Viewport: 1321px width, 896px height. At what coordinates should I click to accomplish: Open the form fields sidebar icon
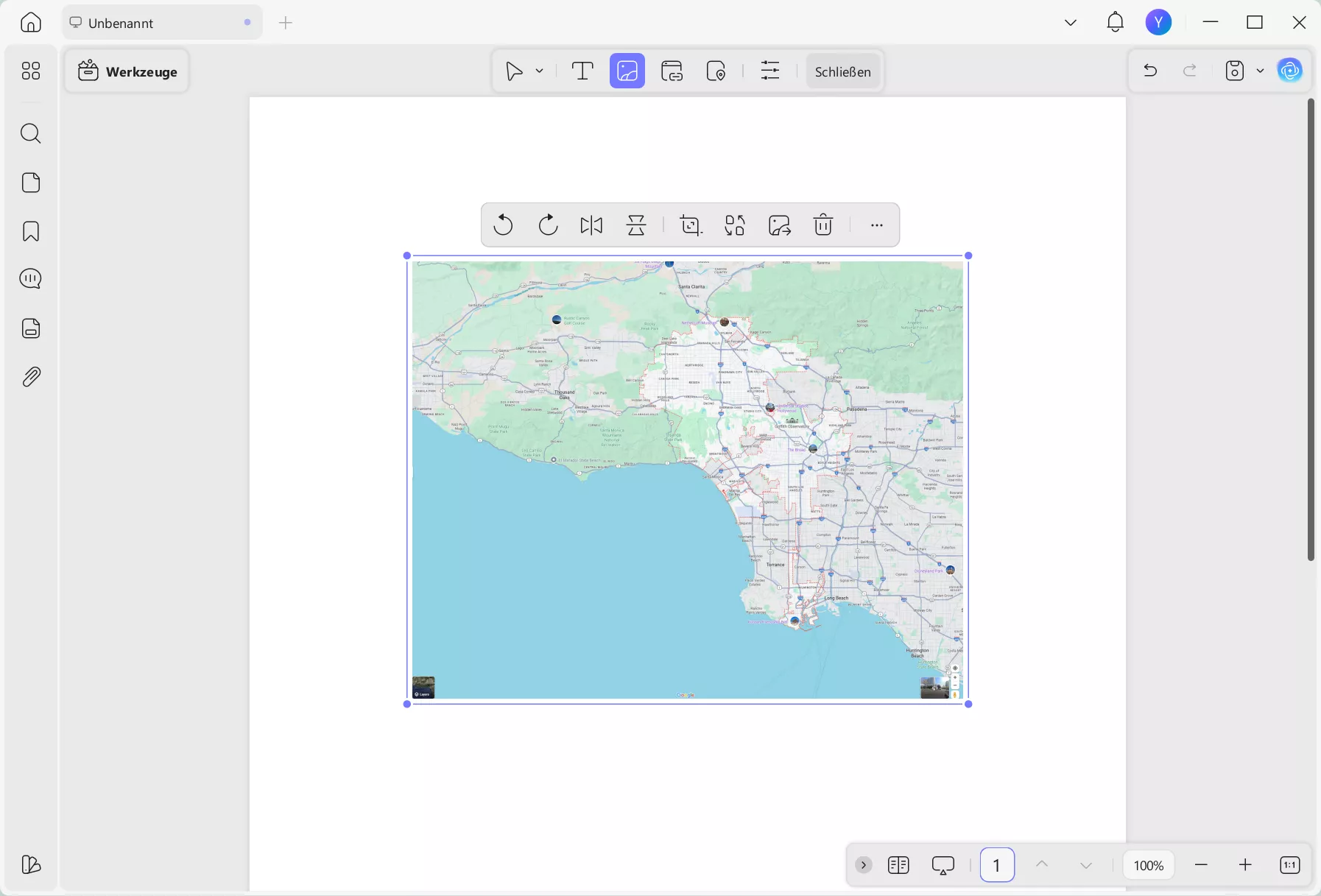pos(31,328)
